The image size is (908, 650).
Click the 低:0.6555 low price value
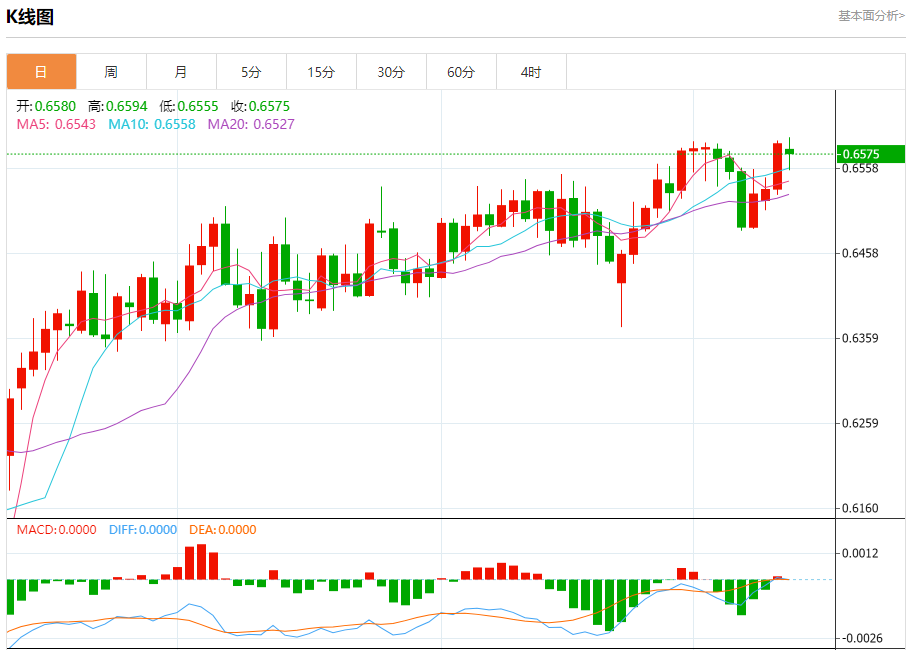pos(189,106)
